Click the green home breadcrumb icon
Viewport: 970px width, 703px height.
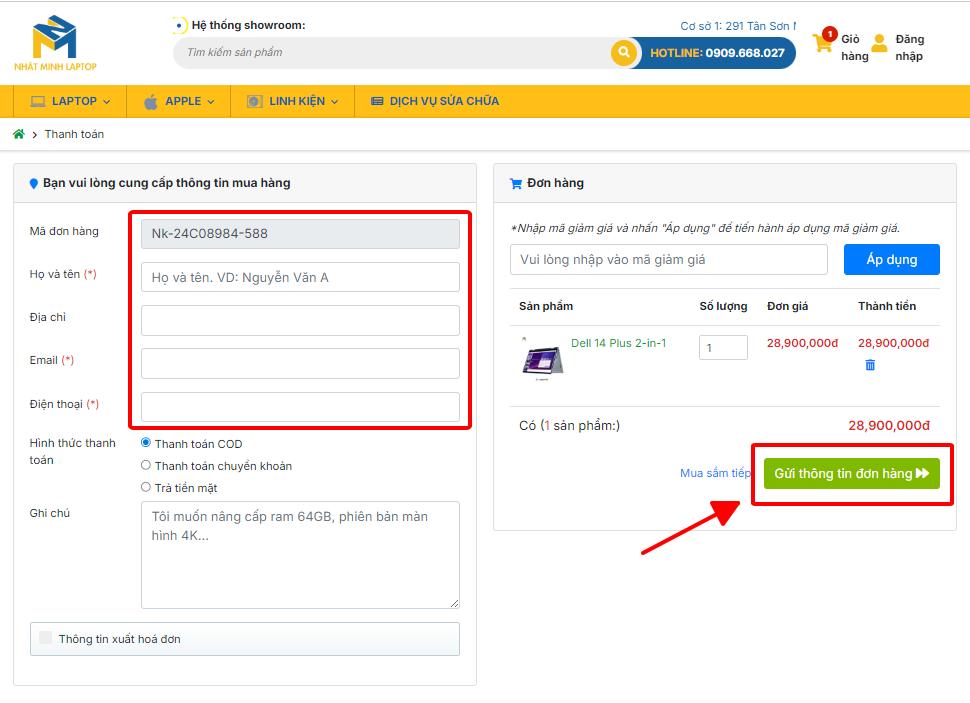pos(19,134)
